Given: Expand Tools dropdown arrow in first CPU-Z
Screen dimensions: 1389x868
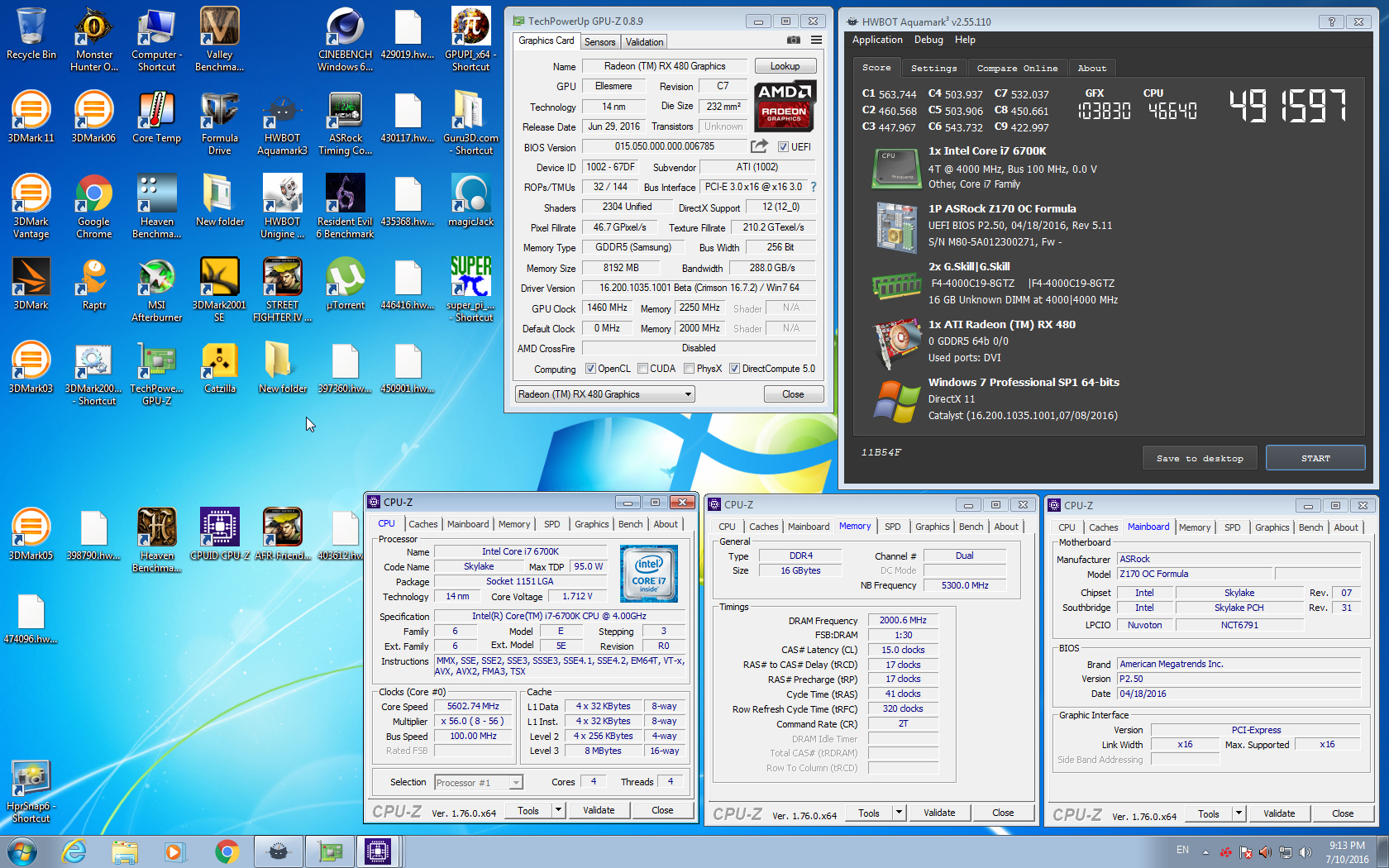Looking at the screenshot, I should click(x=559, y=810).
